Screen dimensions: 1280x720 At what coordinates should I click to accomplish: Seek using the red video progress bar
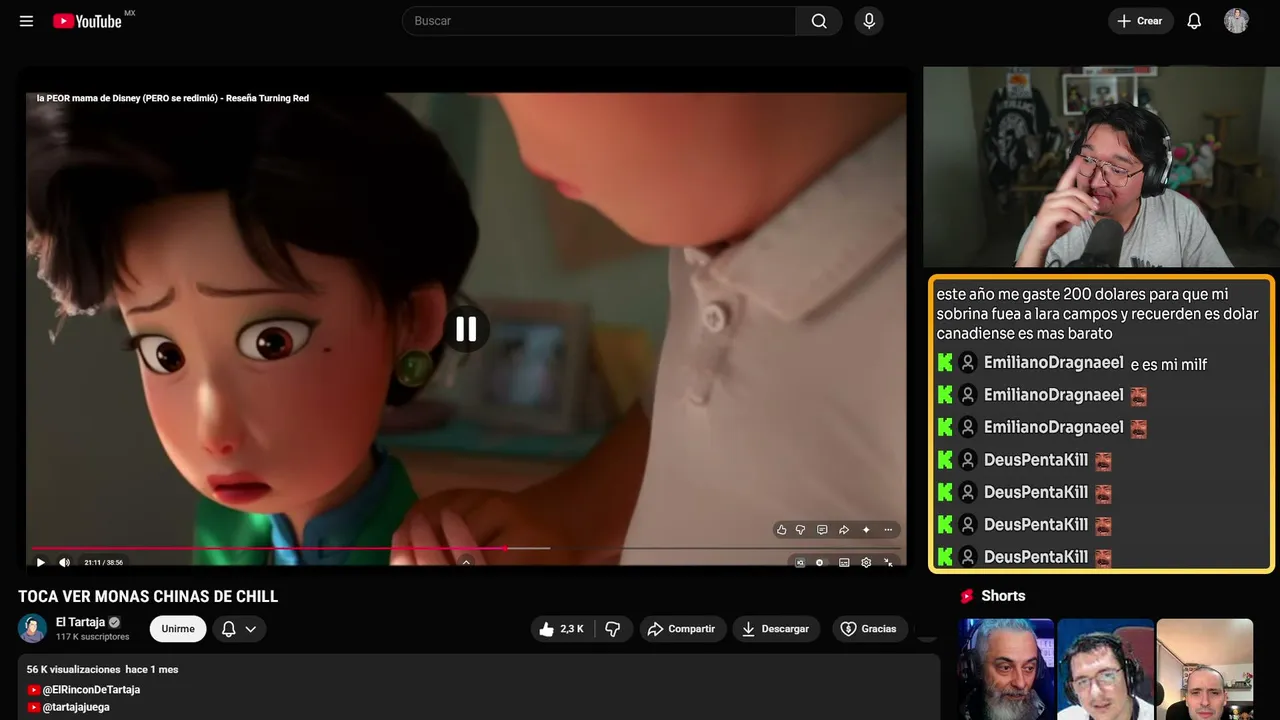pos(270,548)
